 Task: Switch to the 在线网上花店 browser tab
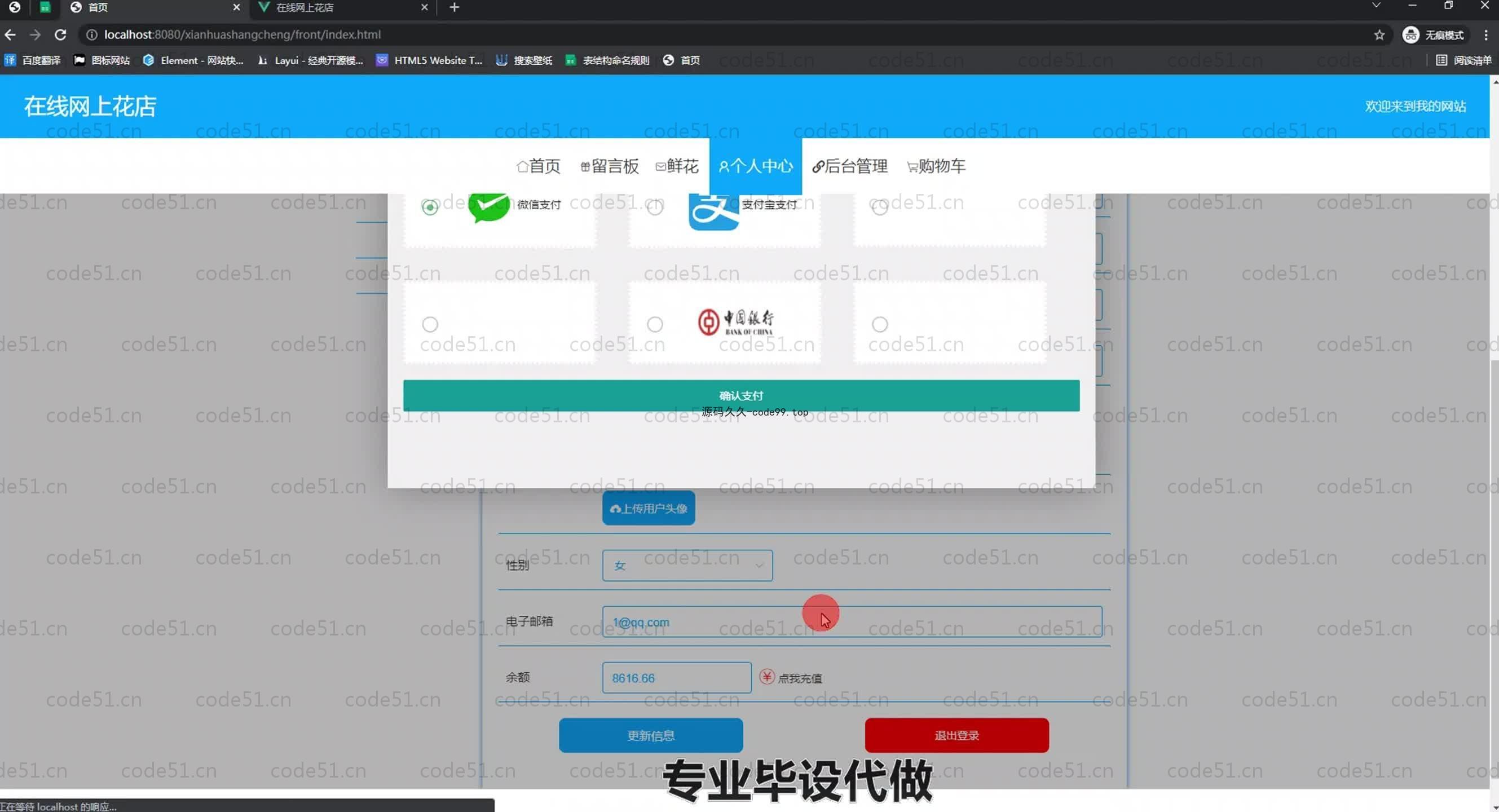(x=343, y=7)
